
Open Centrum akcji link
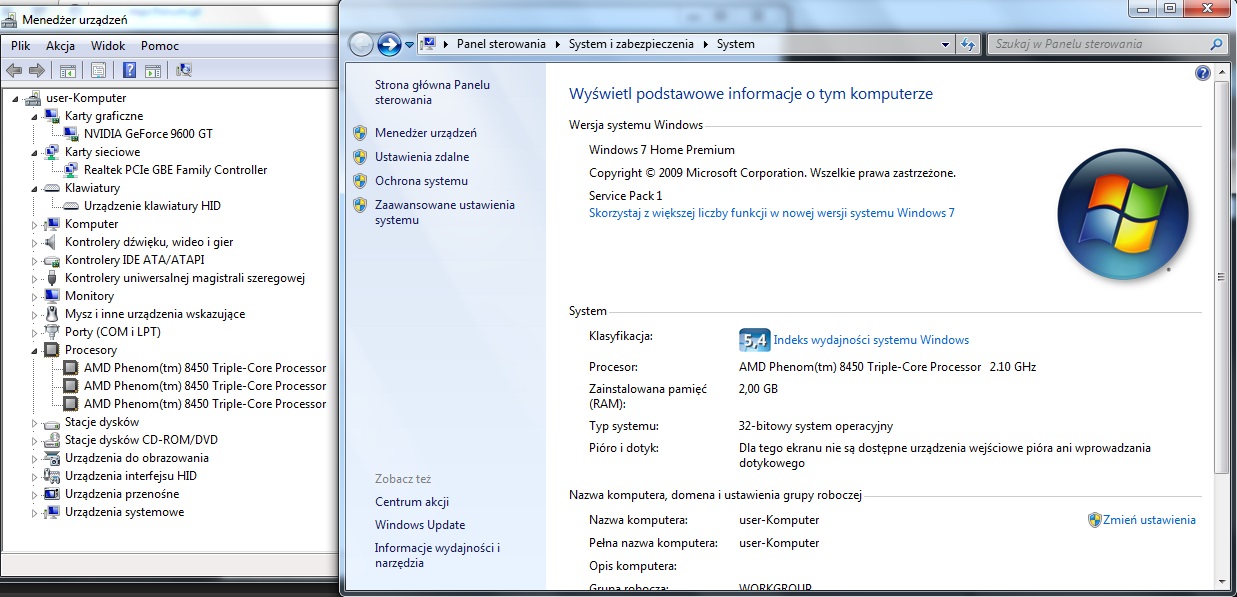coord(412,502)
